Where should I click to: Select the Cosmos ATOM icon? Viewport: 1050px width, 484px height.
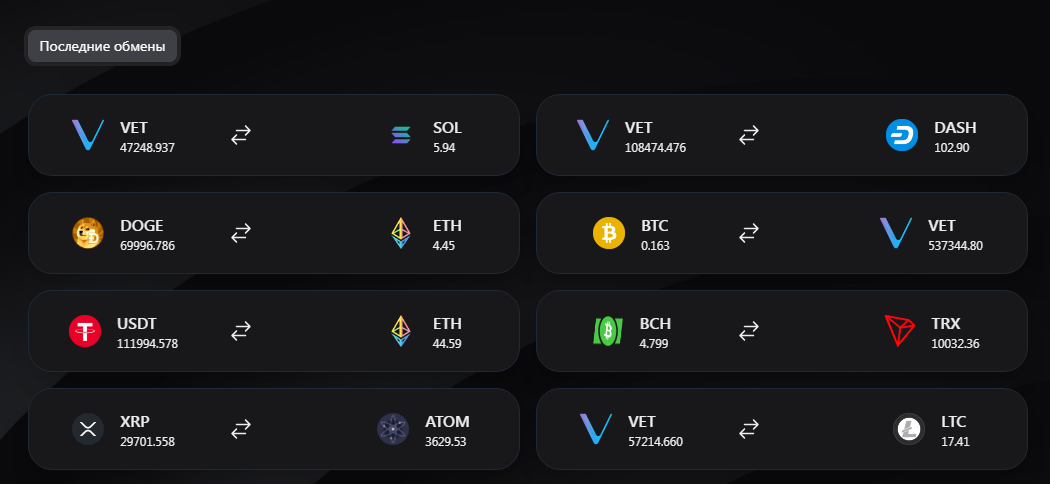393,429
